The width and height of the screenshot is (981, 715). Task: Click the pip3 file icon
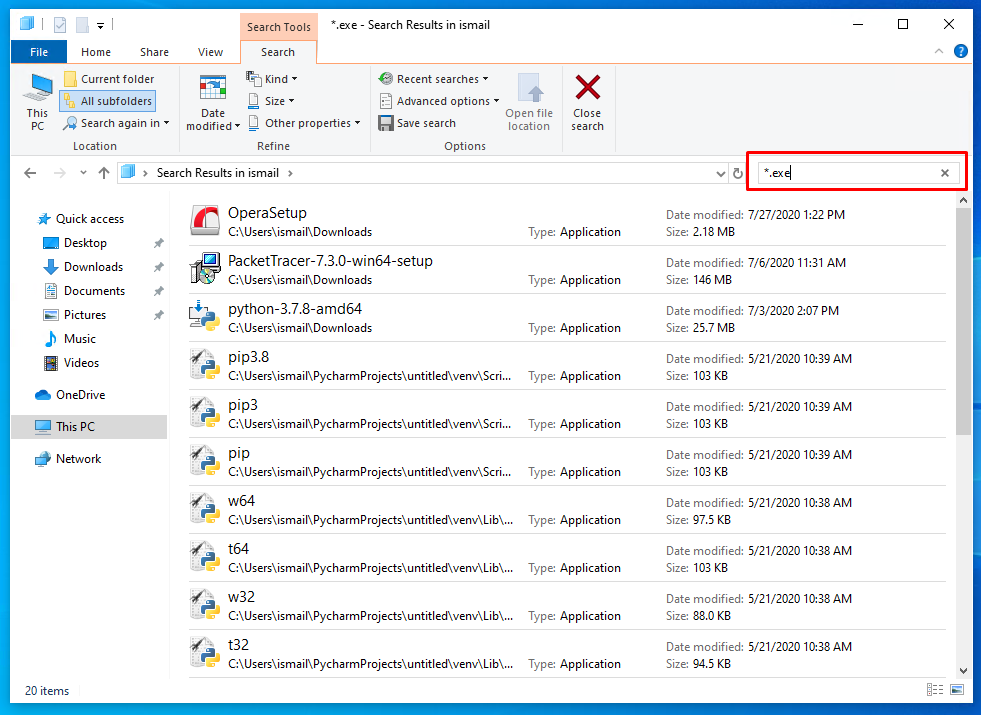205,413
